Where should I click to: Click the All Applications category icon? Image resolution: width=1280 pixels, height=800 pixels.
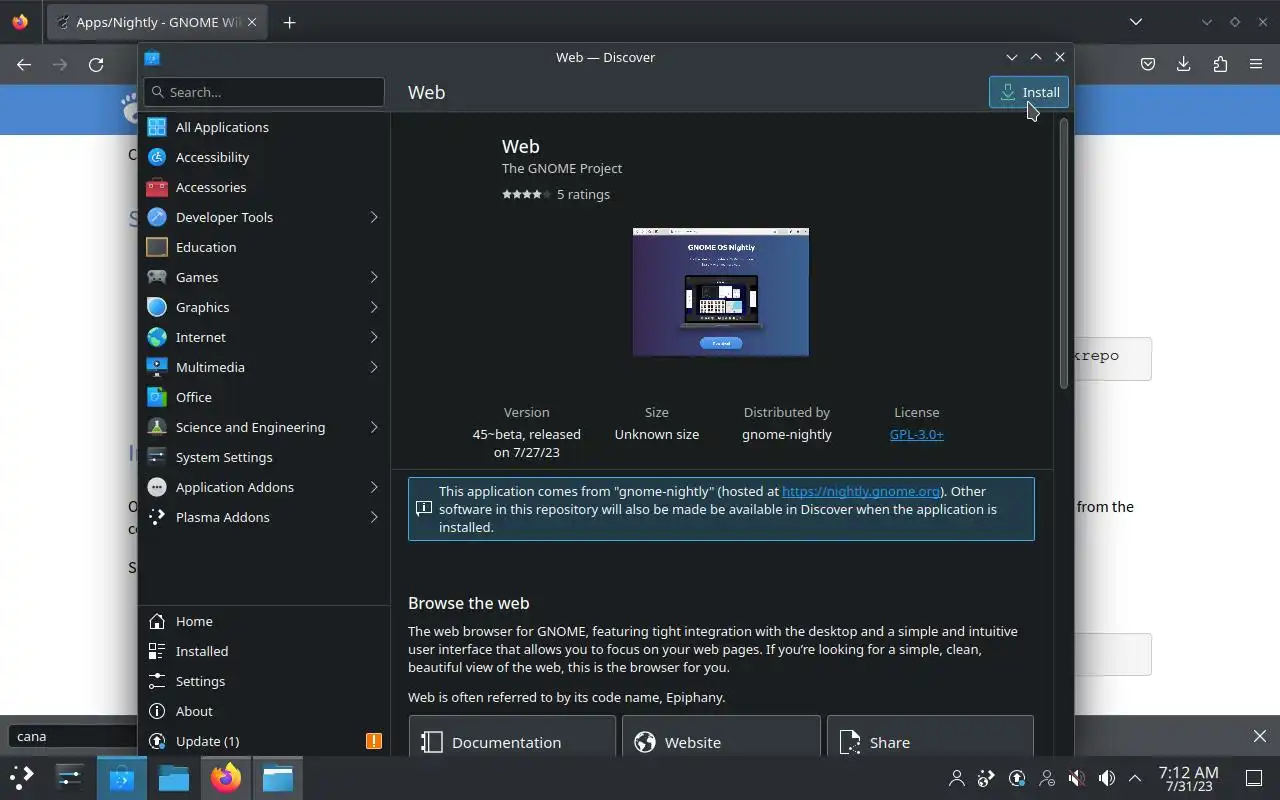[x=156, y=127]
